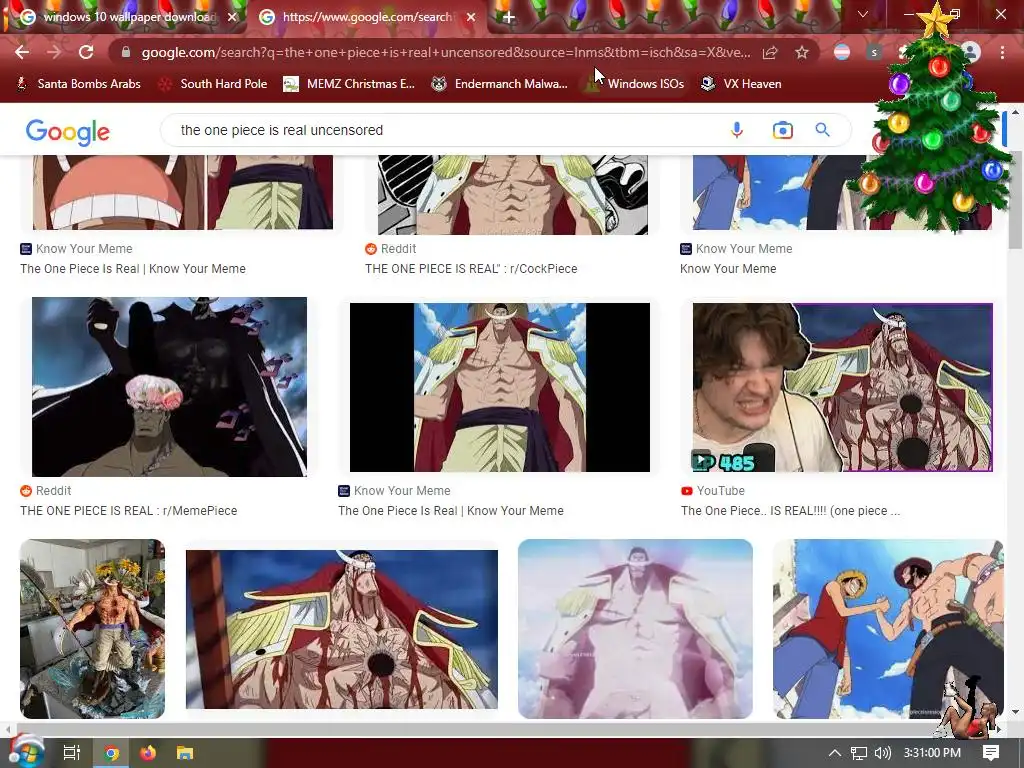Bookmark this page with the star icon
1024x768 pixels.
click(802, 52)
